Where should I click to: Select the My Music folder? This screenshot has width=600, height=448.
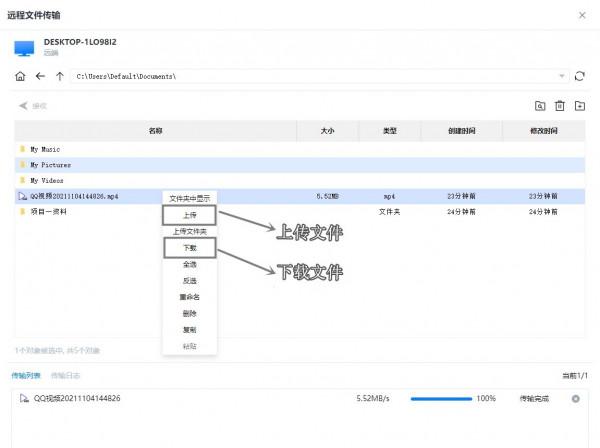pos(45,149)
